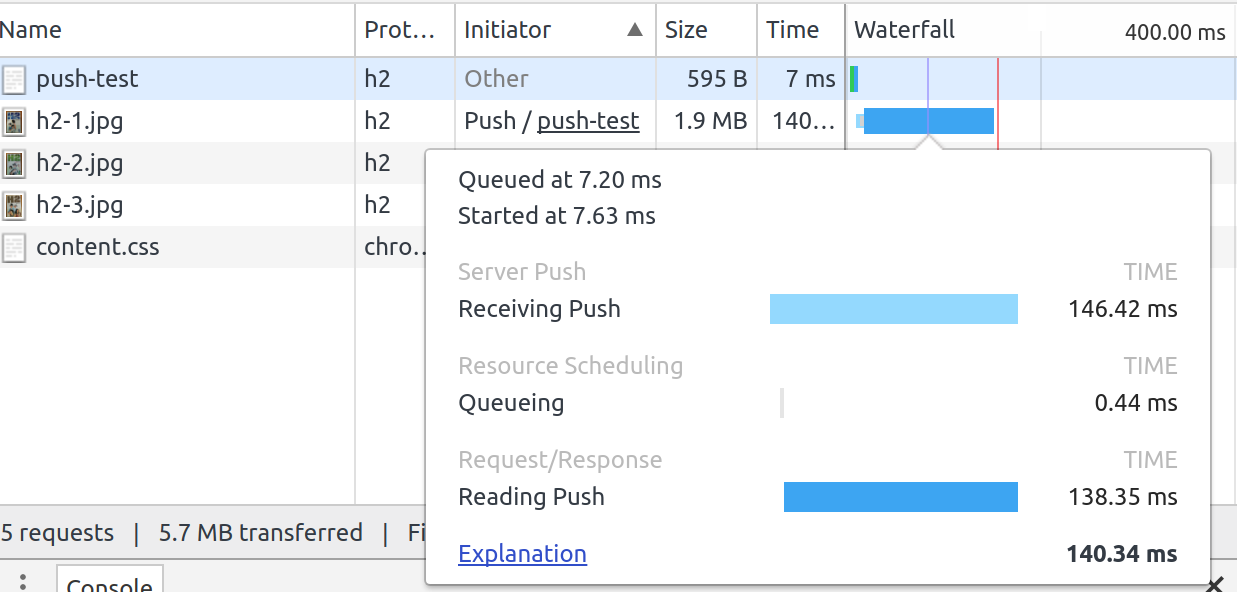Click the h2-1.jpg image thumbnail icon
The height and width of the screenshot is (592, 1237).
coord(14,122)
